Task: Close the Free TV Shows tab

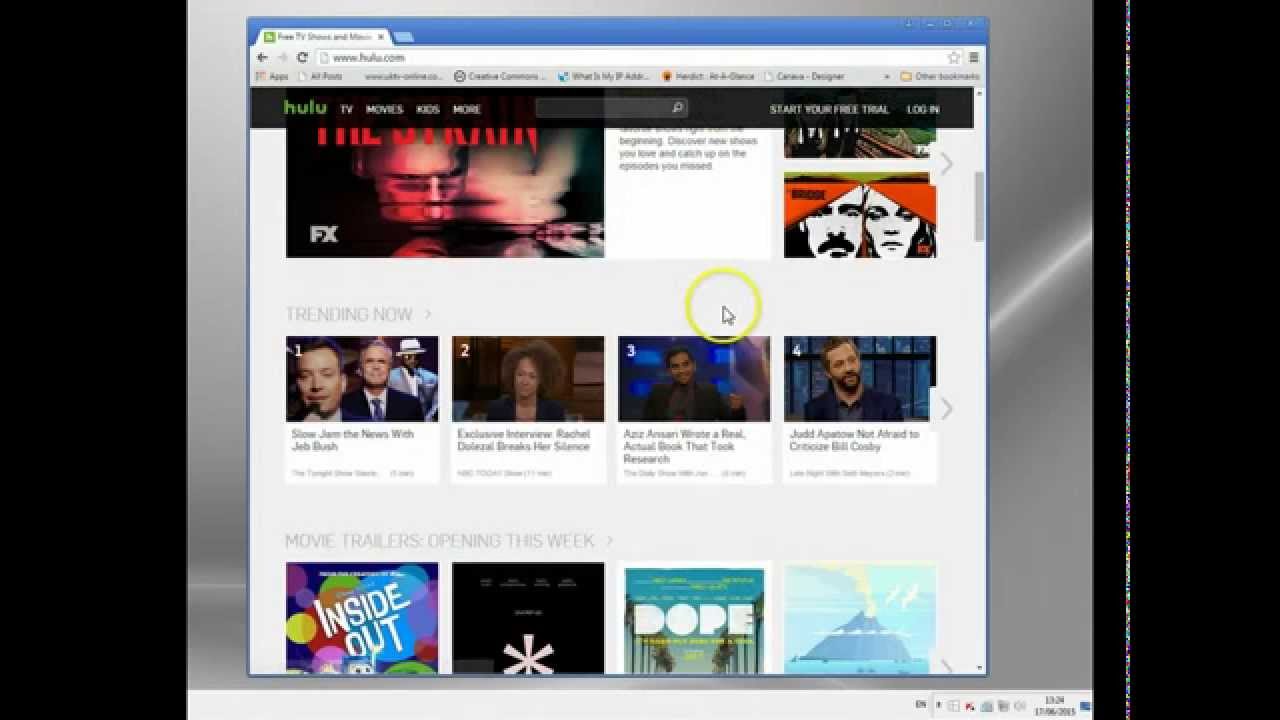Action: pyautogui.click(x=381, y=37)
